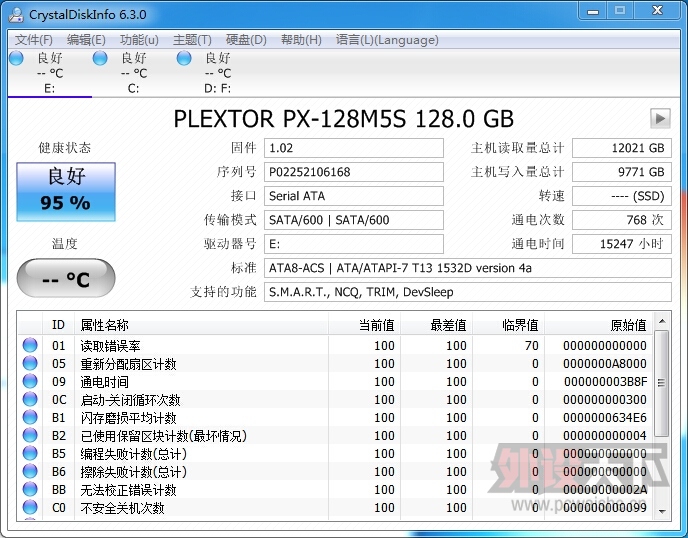Select the C: drive status orb
Screen dimensions: 688x538
point(100,59)
